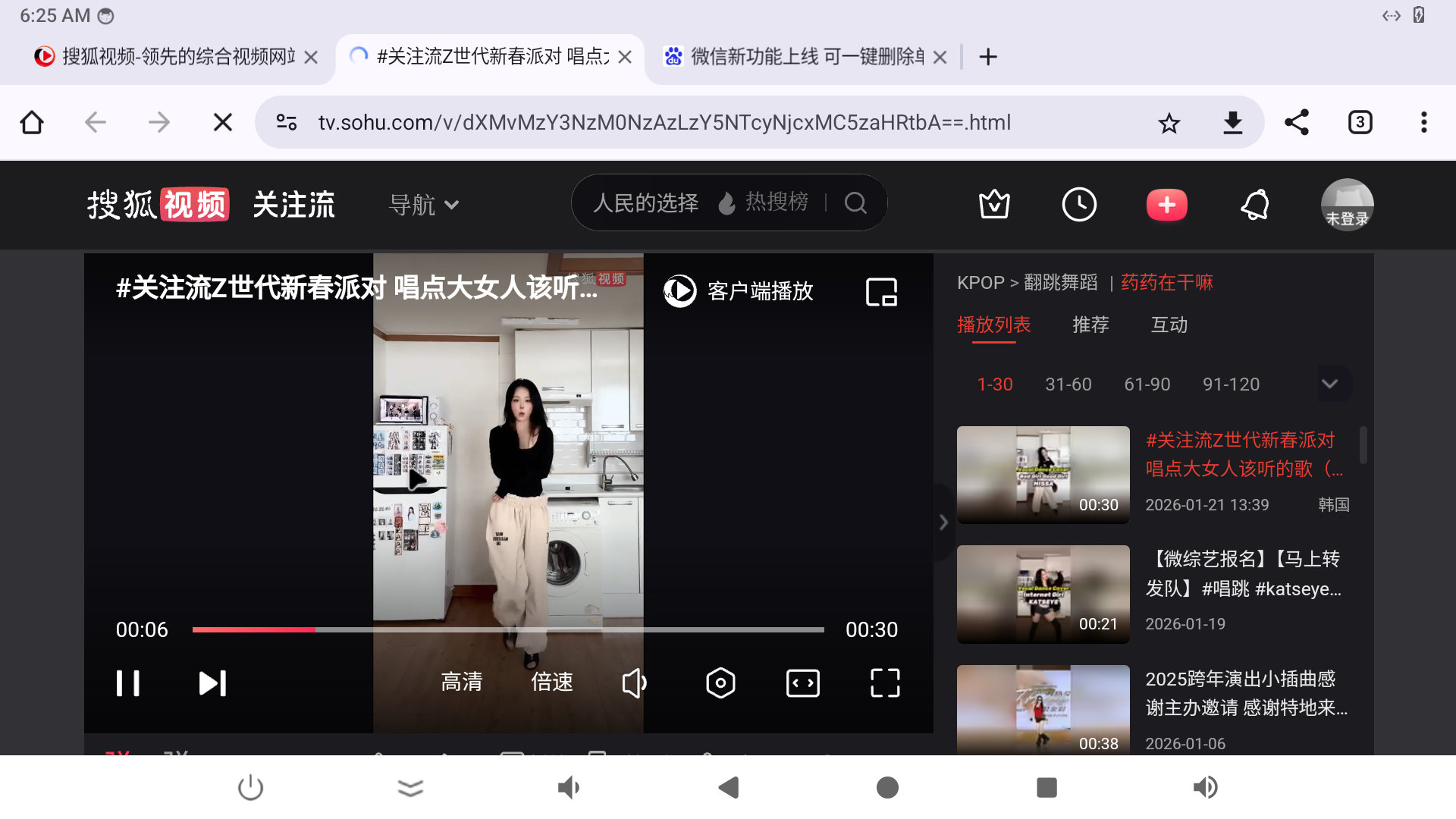This screenshot has width=1456, height=819.
Task: Switch to the 推荐 tab
Action: pos(1090,325)
